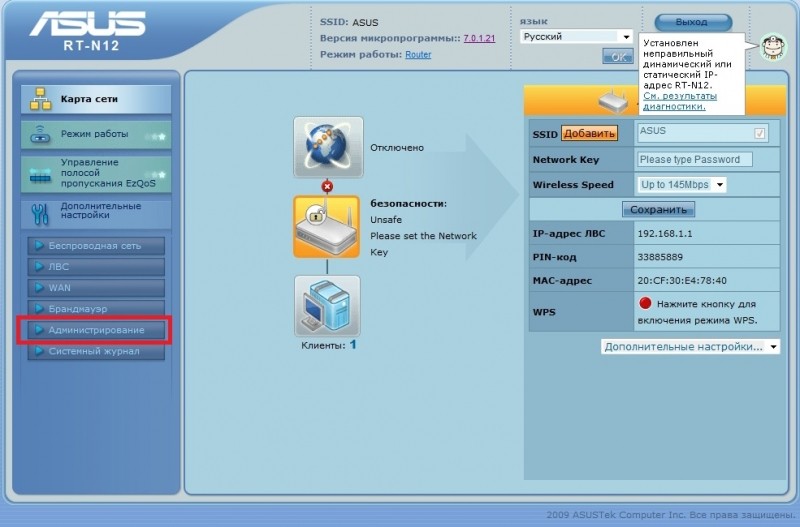Click the EzQoS bandwidth icon

[40, 175]
